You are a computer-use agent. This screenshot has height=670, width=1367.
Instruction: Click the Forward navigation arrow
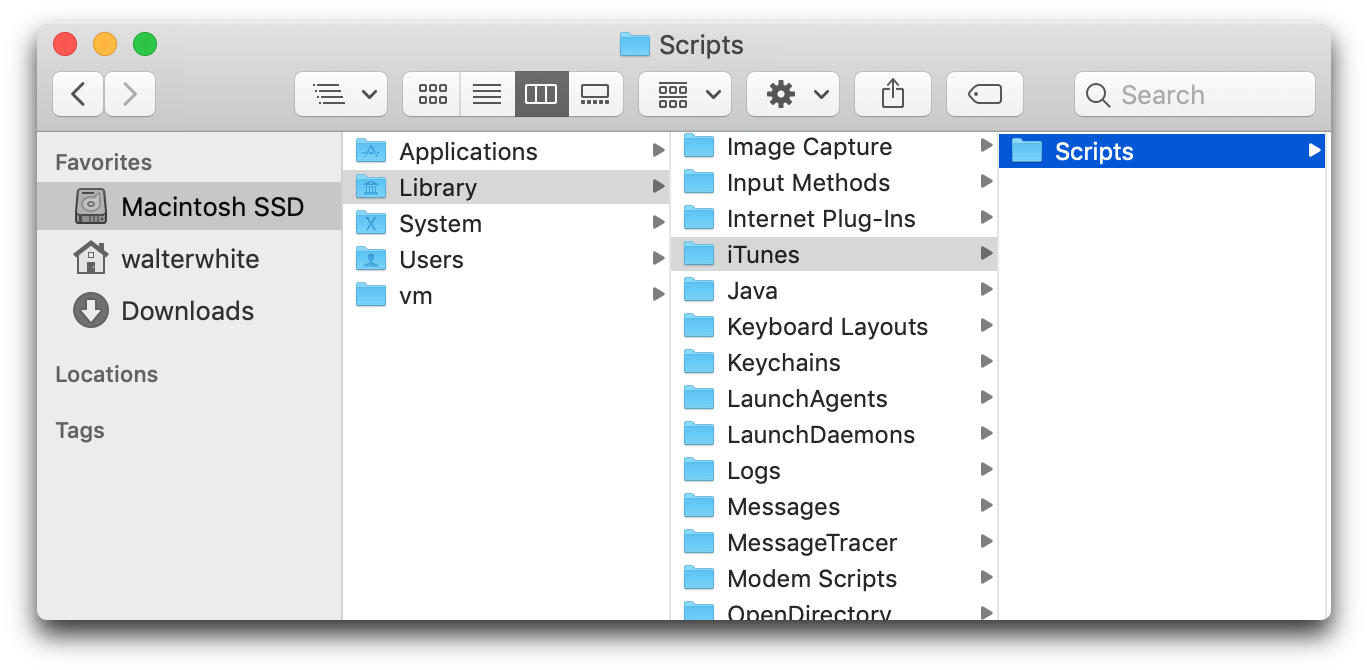[x=130, y=95]
